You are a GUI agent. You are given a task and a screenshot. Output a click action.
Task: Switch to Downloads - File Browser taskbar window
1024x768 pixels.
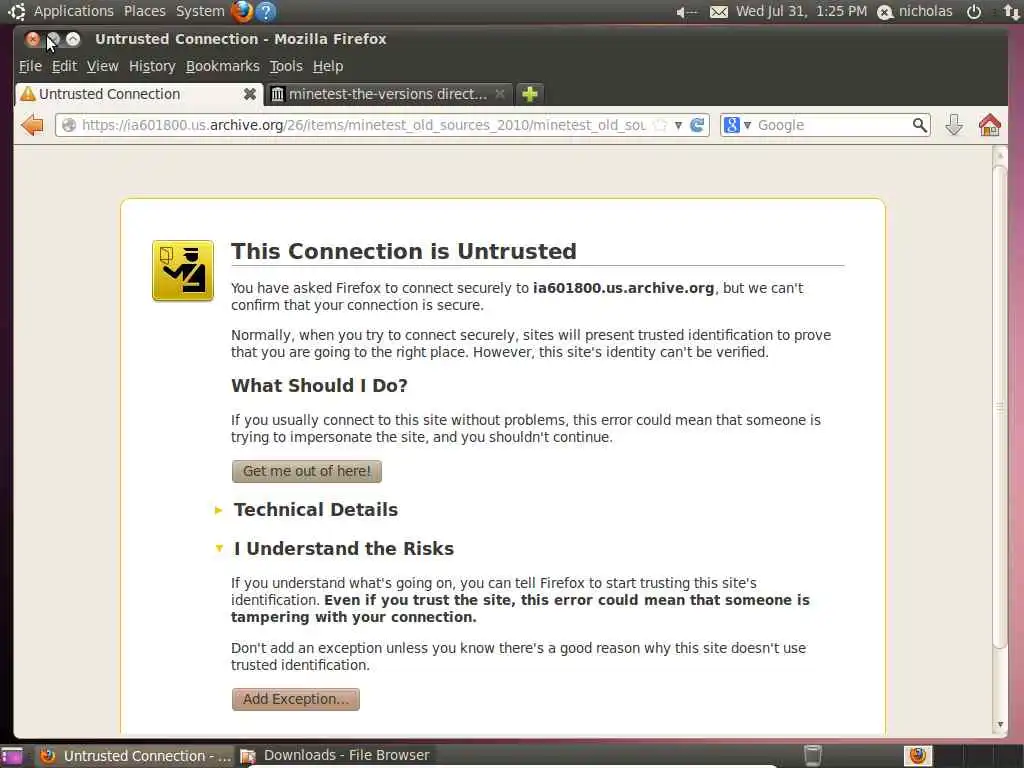tap(334, 756)
